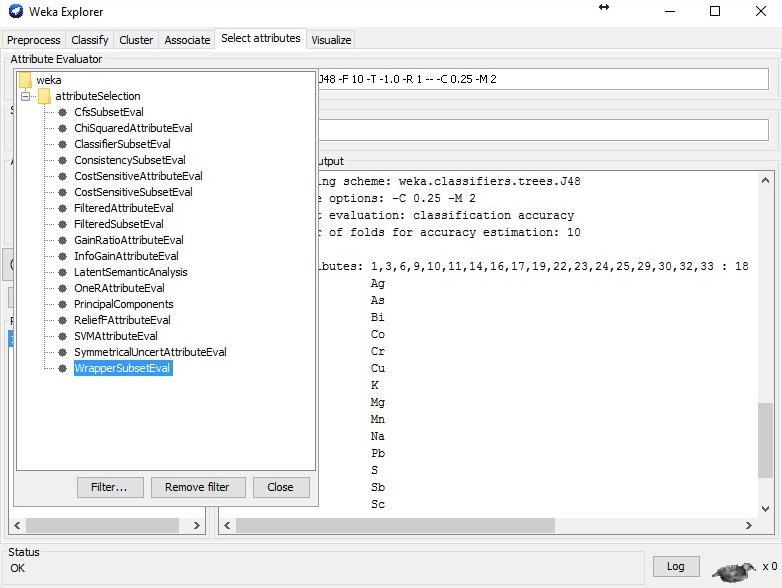Click the result list scrollbar left arrow
782x588 pixels.
click(x=17, y=525)
